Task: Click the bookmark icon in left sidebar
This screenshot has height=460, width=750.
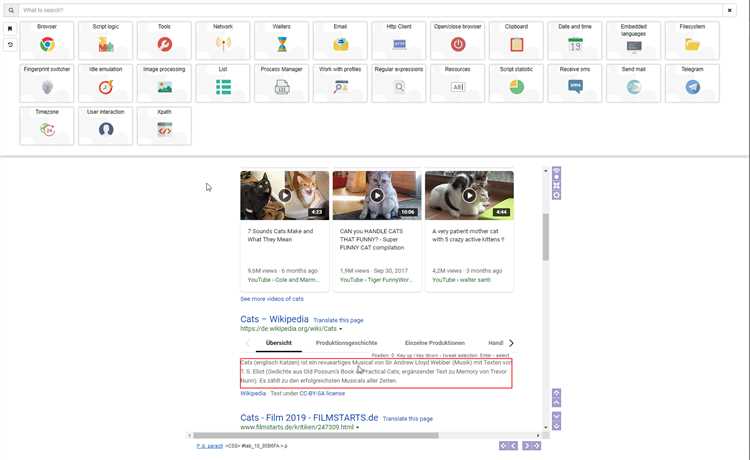Action: coord(10,29)
